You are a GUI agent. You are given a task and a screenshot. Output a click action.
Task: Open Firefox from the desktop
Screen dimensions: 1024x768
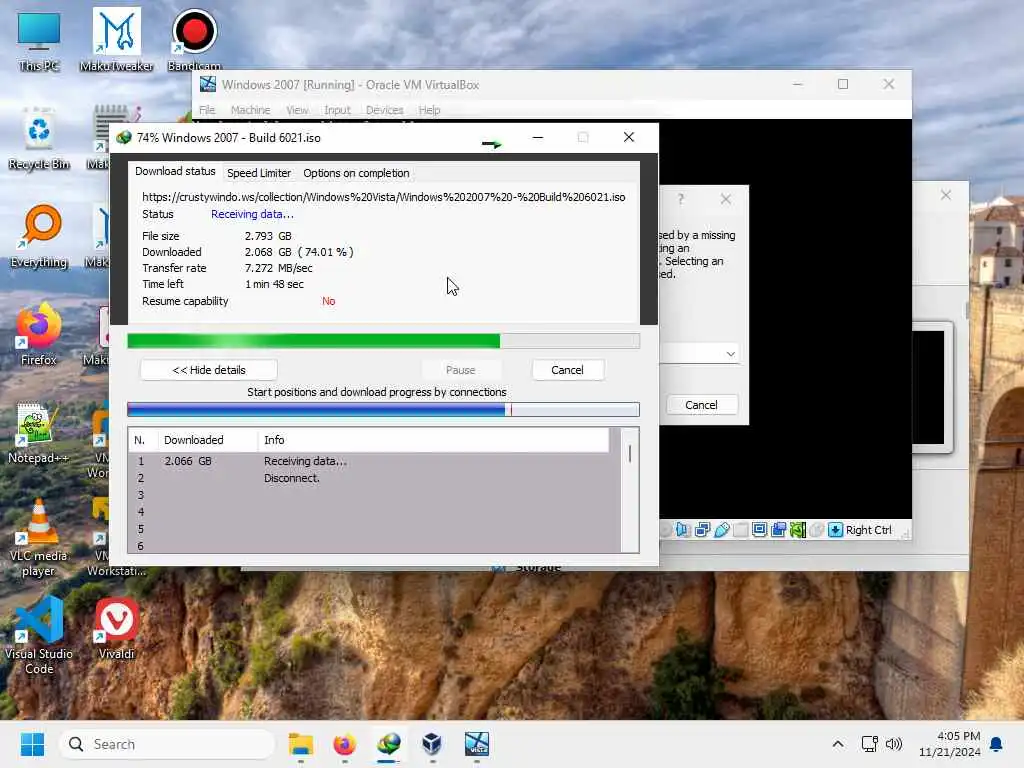point(39,334)
